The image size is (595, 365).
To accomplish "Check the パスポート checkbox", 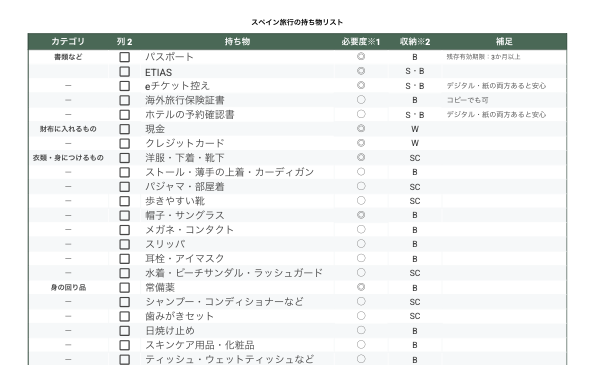I will [x=124, y=57].
